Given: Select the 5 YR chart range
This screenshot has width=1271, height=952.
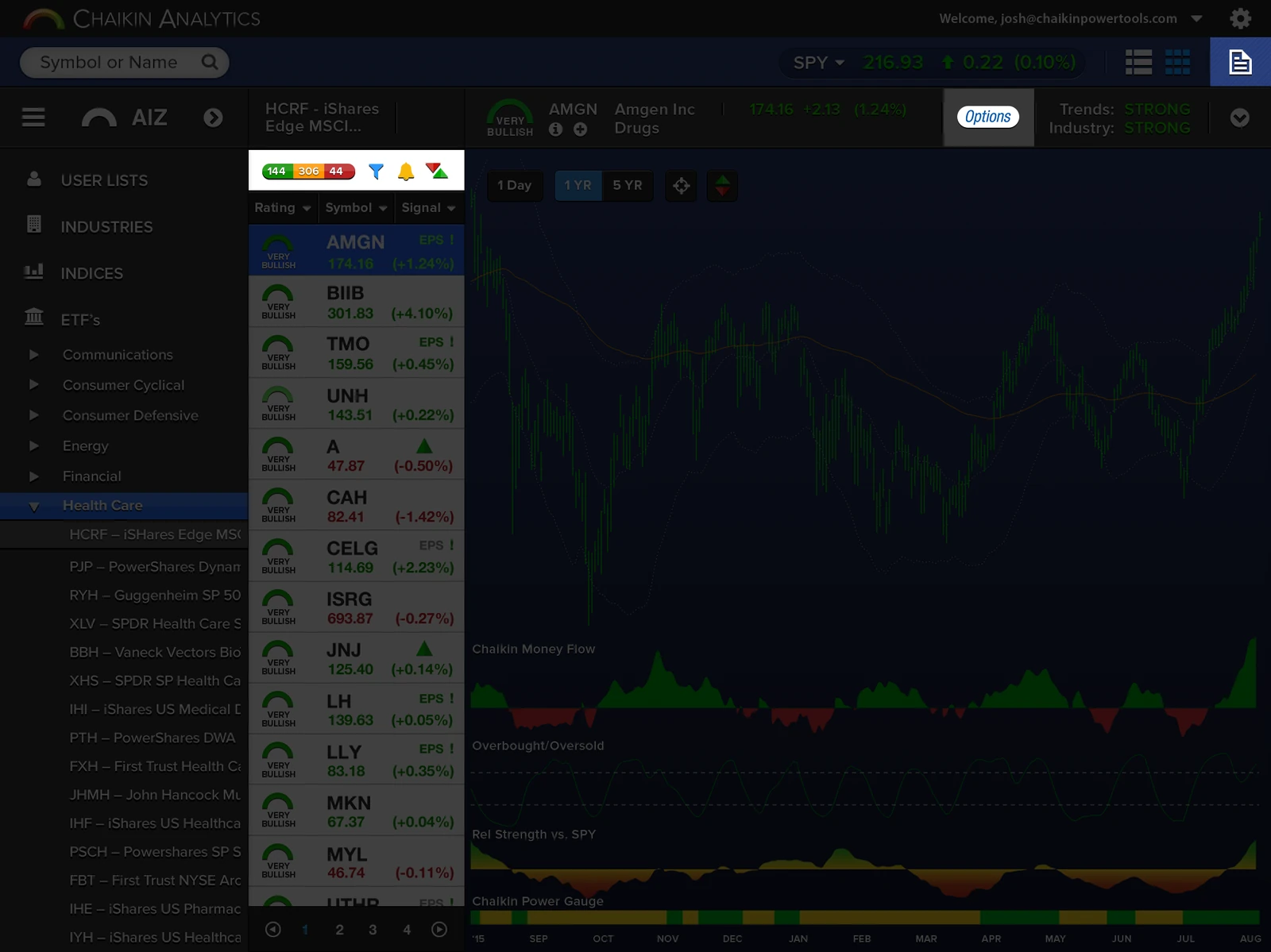Looking at the screenshot, I should [x=628, y=186].
